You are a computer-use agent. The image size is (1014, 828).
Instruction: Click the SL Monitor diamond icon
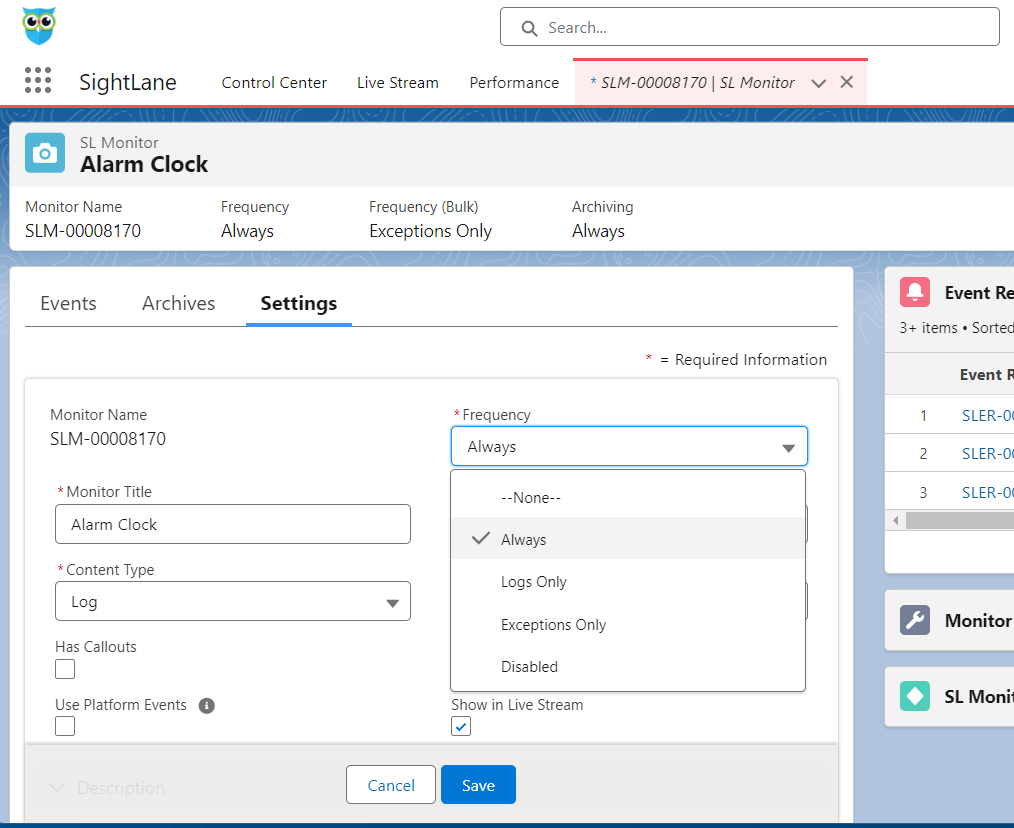point(914,696)
